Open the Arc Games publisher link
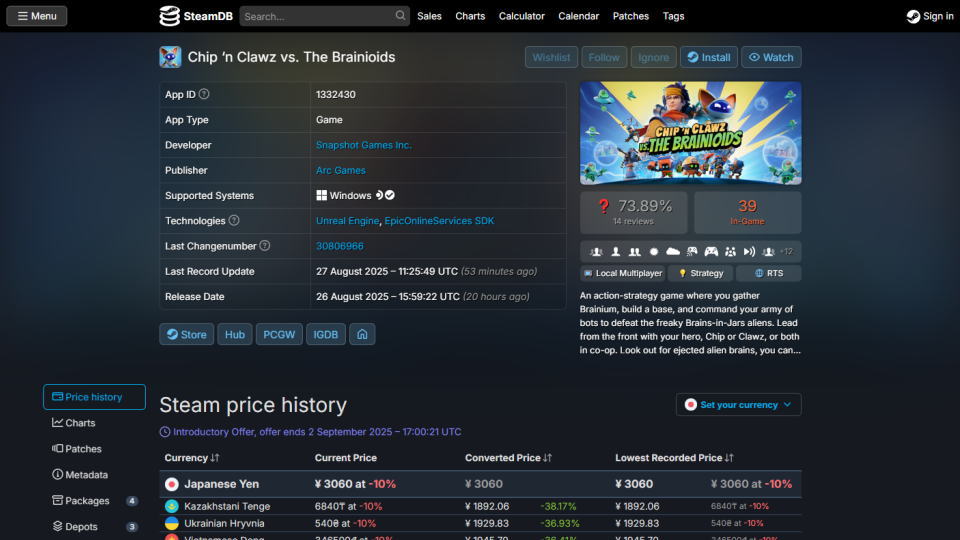 tap(340, 170)
